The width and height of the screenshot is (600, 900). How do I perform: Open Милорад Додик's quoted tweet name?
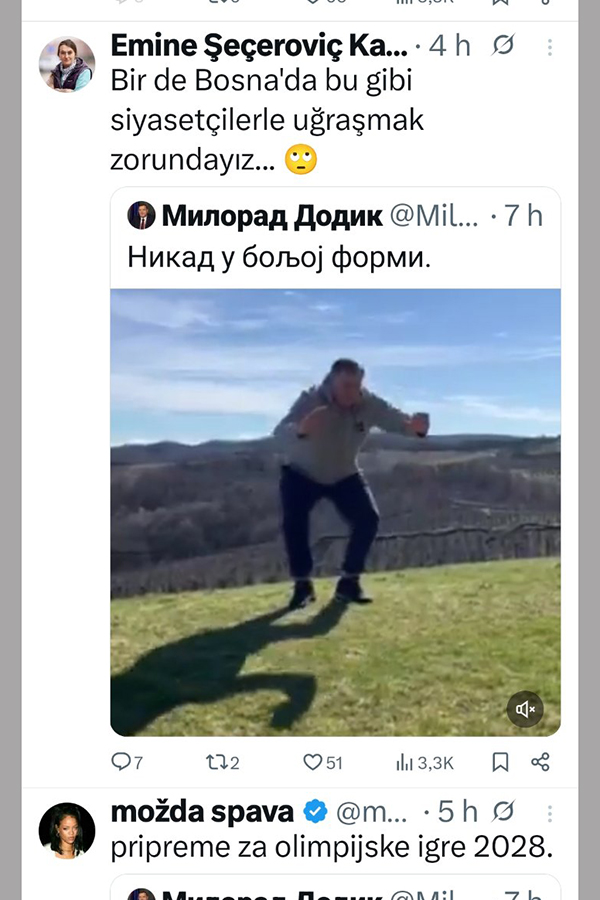[x=272, y=216]
